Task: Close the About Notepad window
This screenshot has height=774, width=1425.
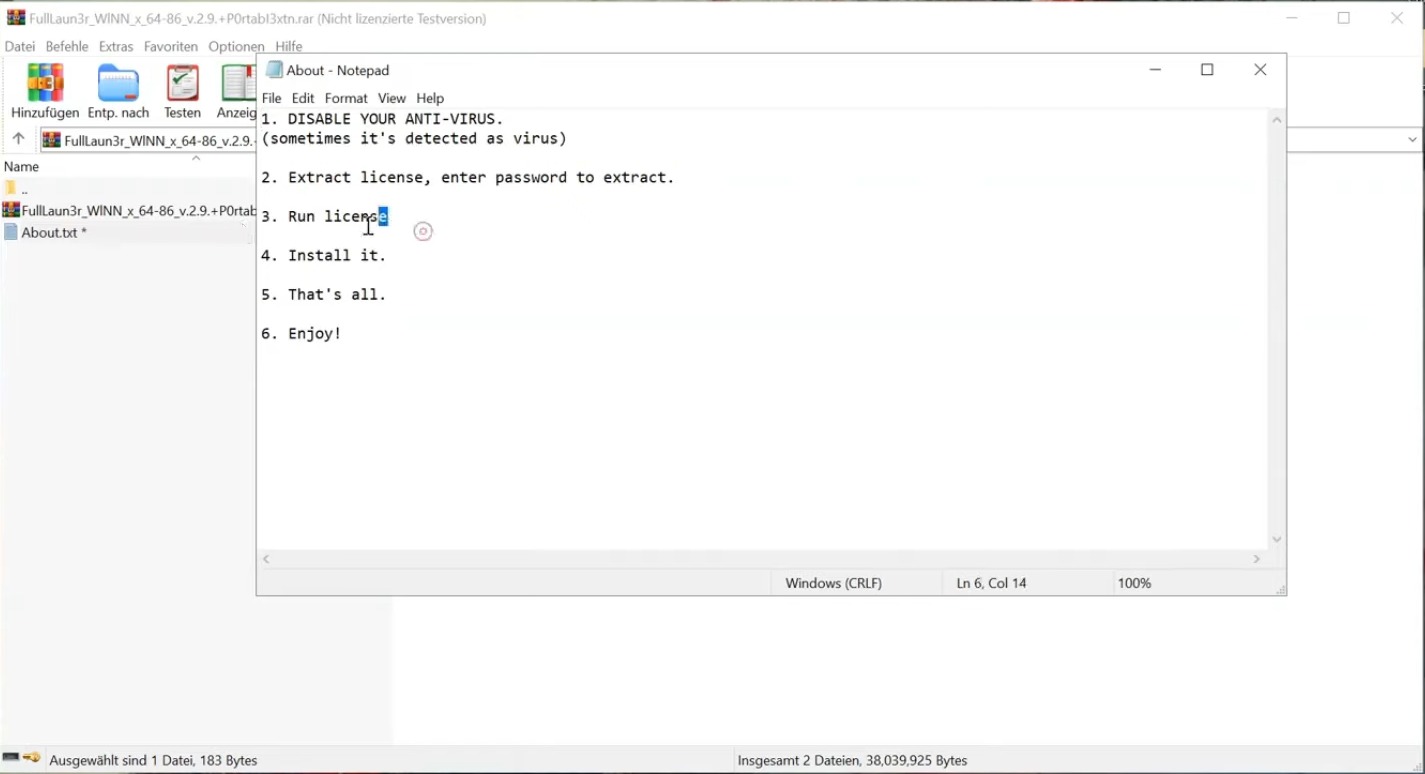Action: [x=1260, y=70]
